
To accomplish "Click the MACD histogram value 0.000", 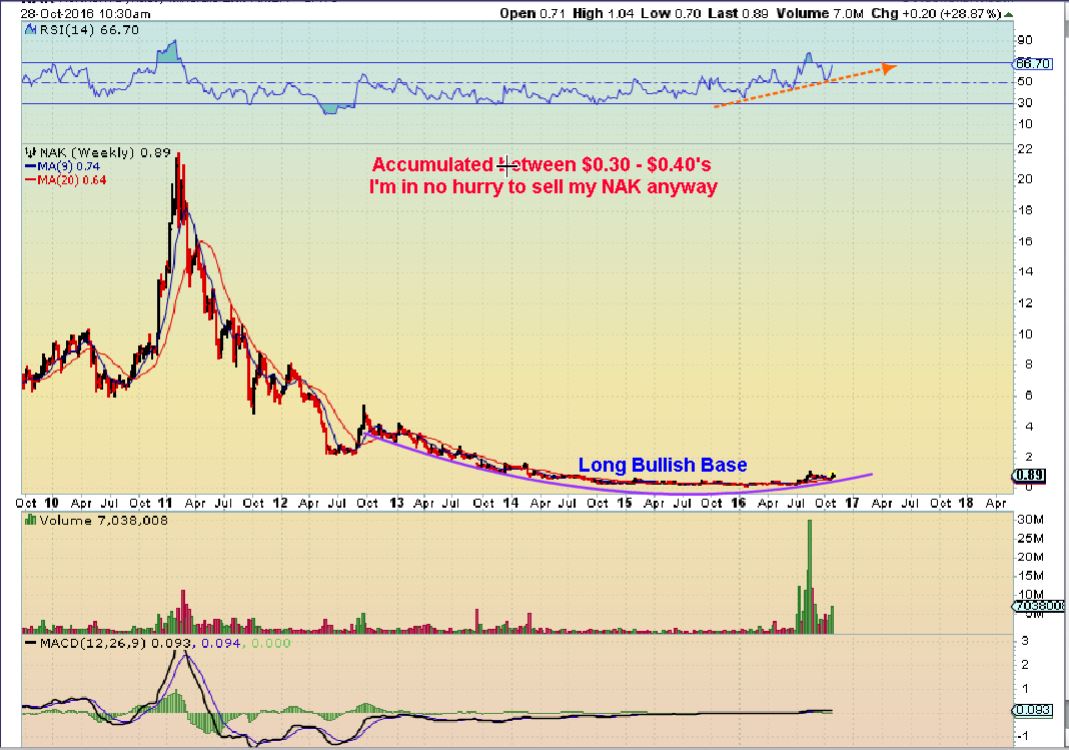I will point(271,643).
